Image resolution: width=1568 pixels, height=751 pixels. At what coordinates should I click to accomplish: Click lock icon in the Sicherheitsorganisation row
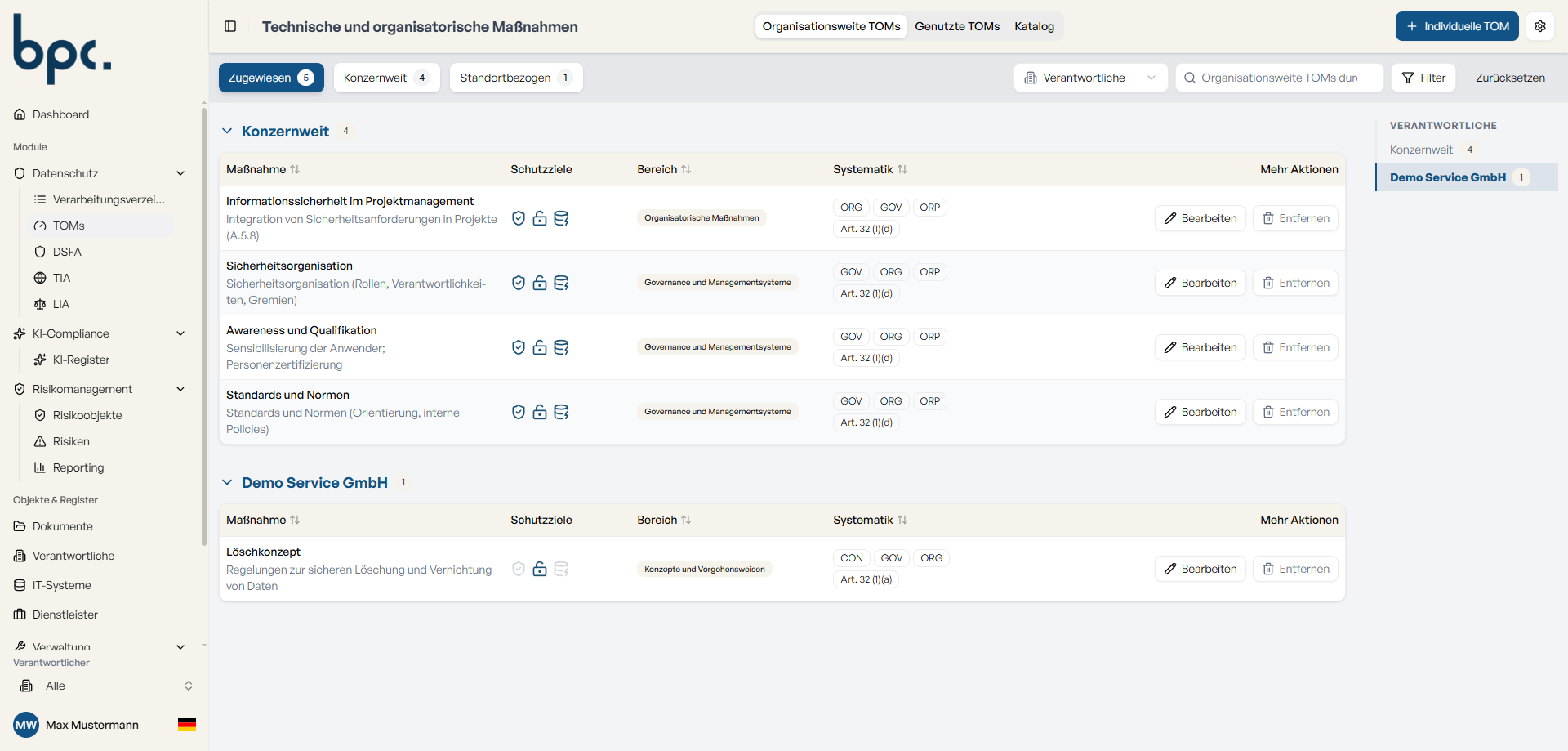click(x=540, y=283)
